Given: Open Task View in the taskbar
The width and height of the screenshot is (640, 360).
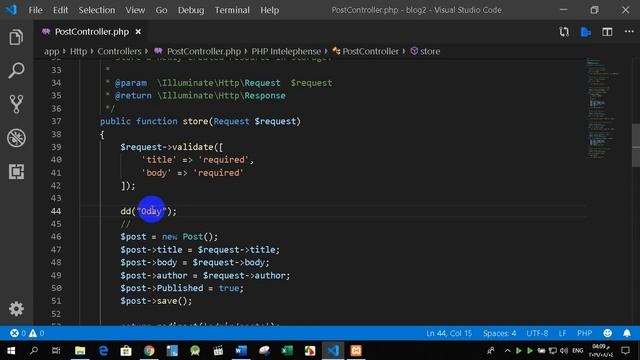Looking at the screenshot, I should 56,351.
